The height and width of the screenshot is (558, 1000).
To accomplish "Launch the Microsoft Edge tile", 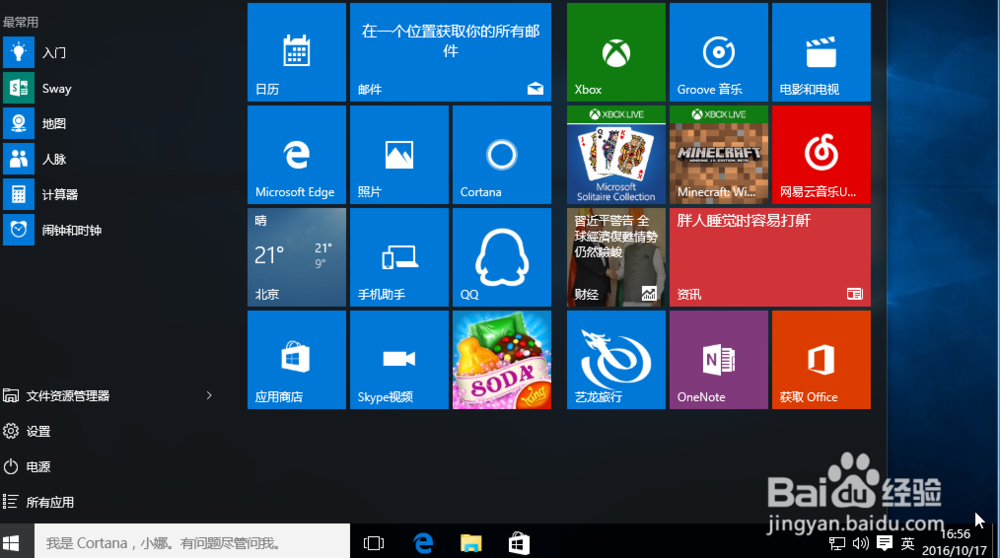I will coord(297,155).
